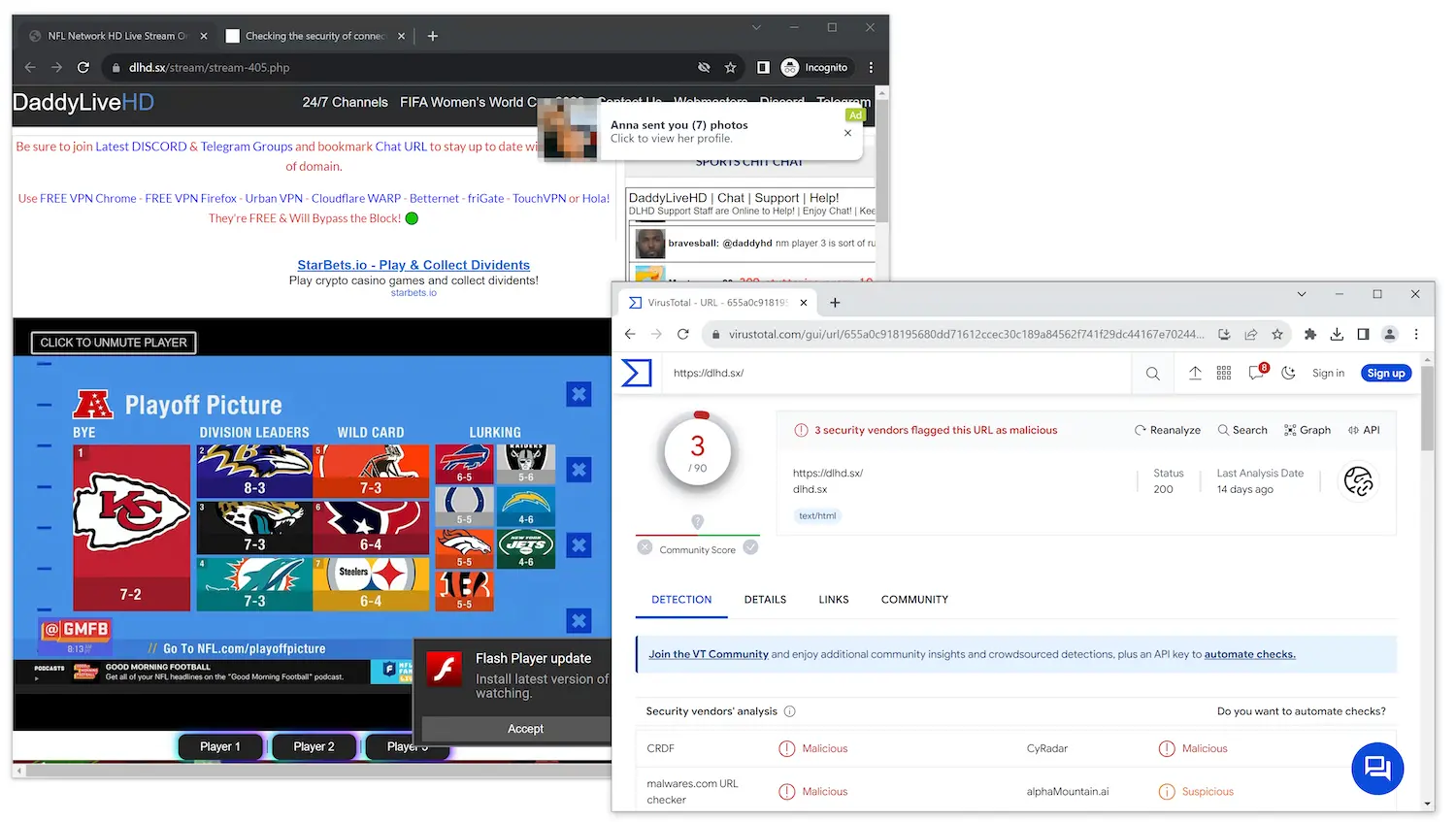
Task: Open VirusTotal chat support bubble
Action: pos(1377,769)
